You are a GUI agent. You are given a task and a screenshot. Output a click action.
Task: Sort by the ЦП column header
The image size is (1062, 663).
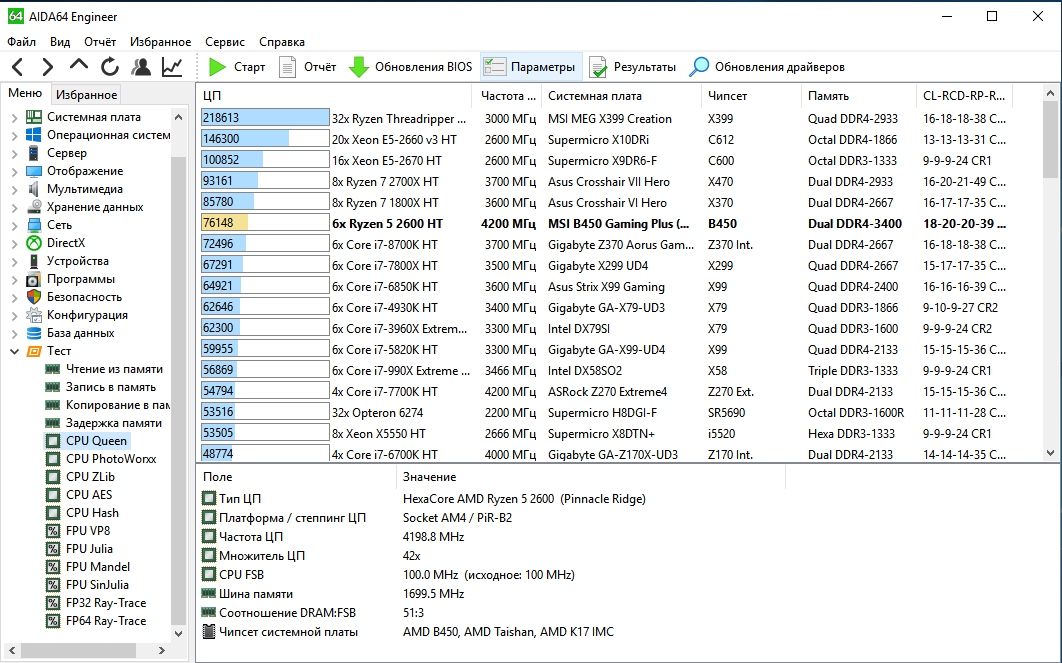(335, 96)
